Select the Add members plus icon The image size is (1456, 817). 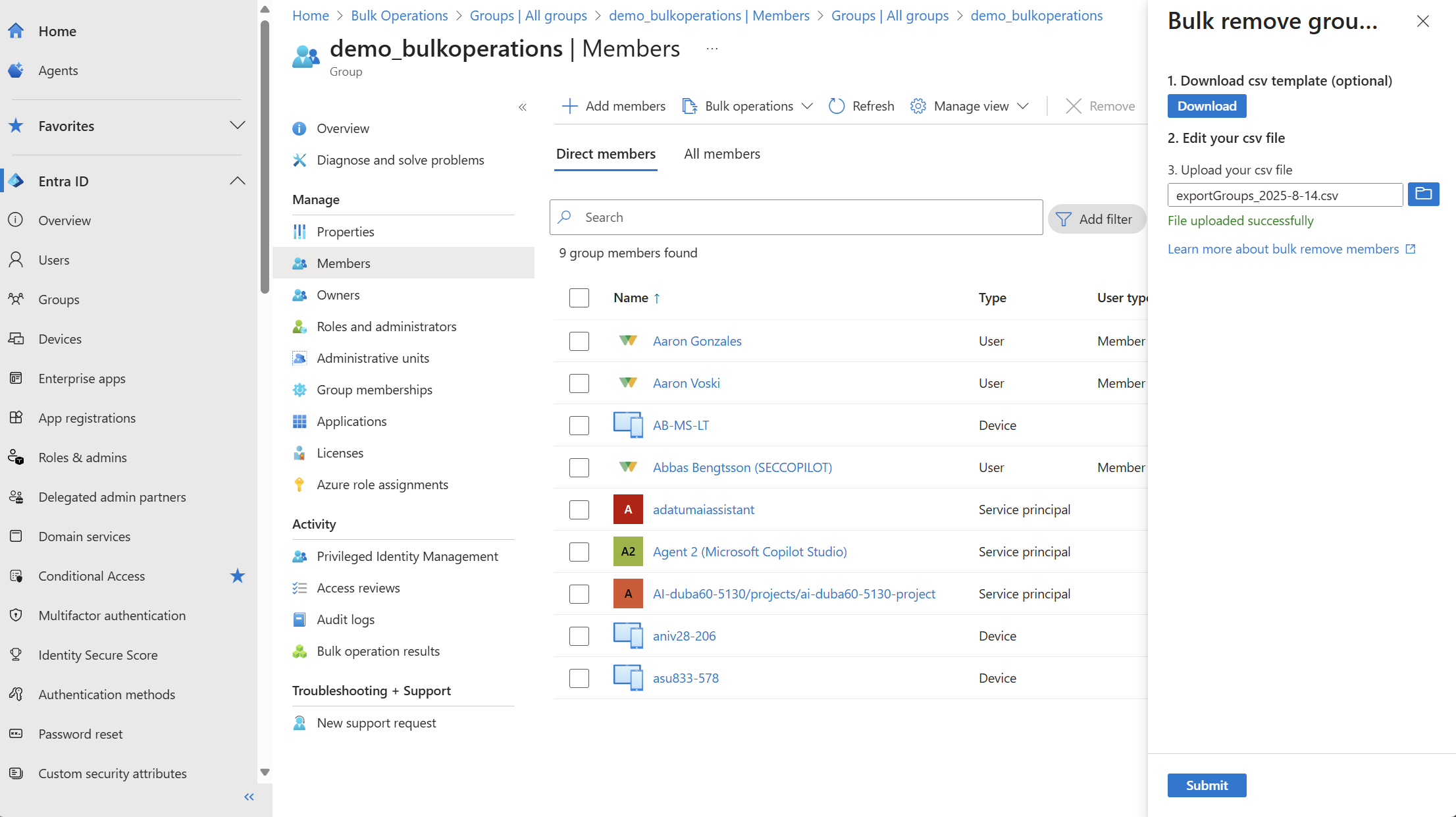[569, 105]
